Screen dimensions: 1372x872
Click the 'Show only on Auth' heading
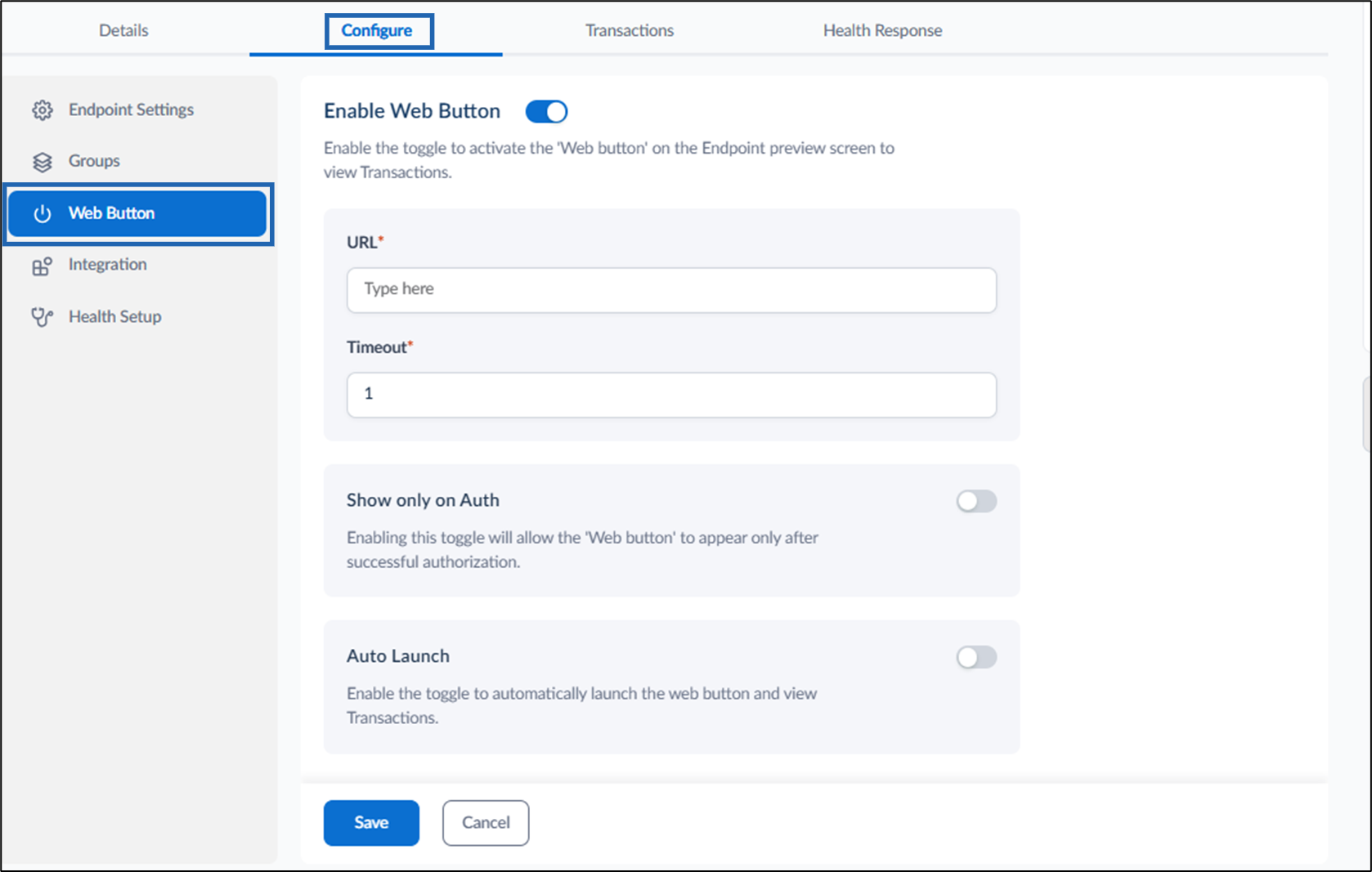(x=423, y=500)
